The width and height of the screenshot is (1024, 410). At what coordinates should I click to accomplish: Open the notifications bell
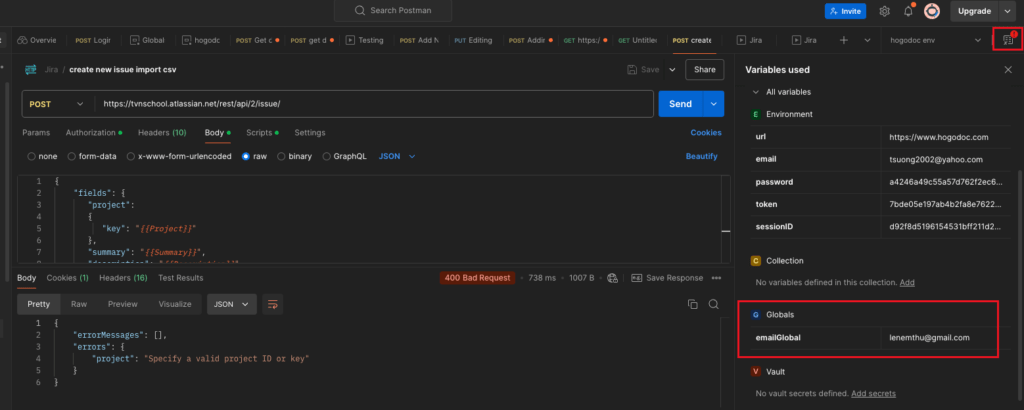coord(908,11)
